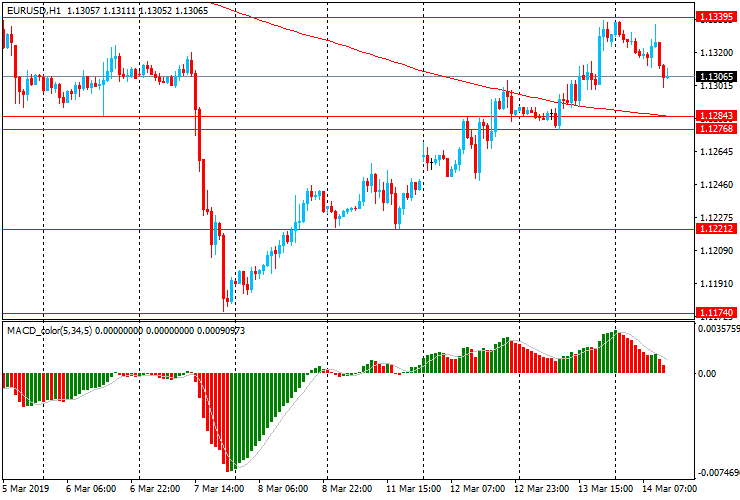Click the MACD 0.00 zero level value

pyautogui.click(x=707, y=373)
